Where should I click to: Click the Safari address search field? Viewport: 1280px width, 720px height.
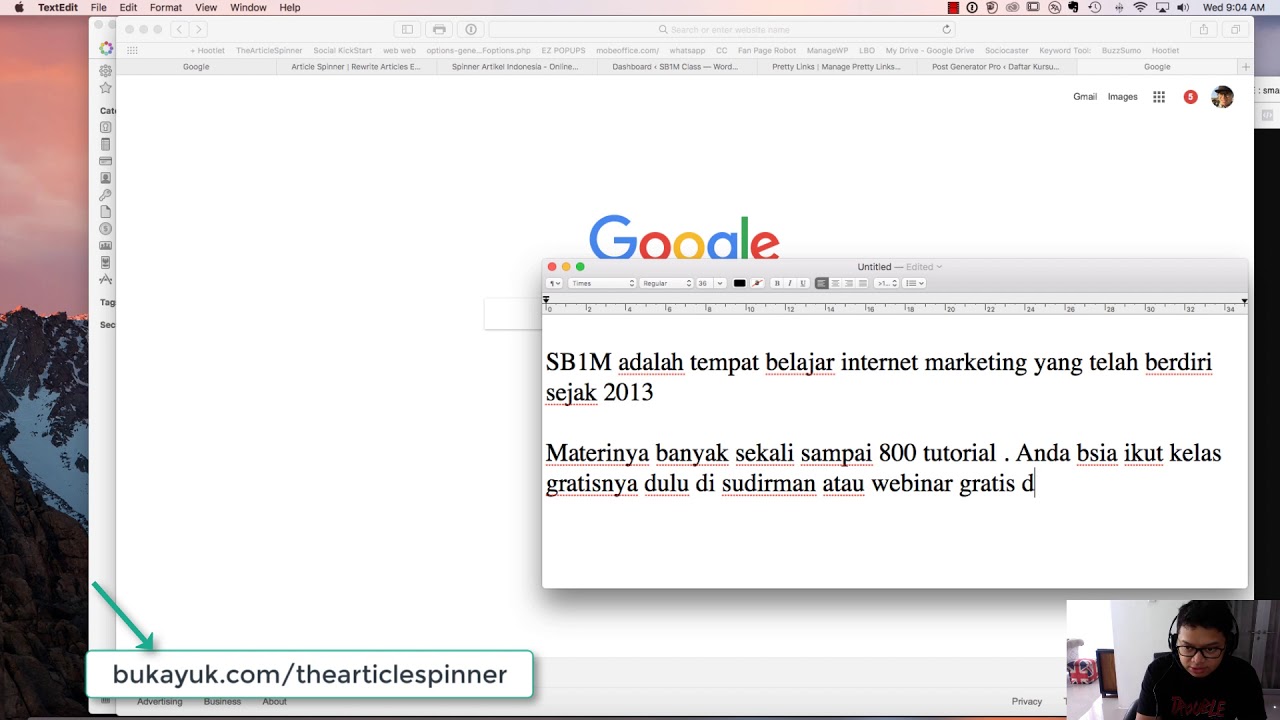[723, 30]
